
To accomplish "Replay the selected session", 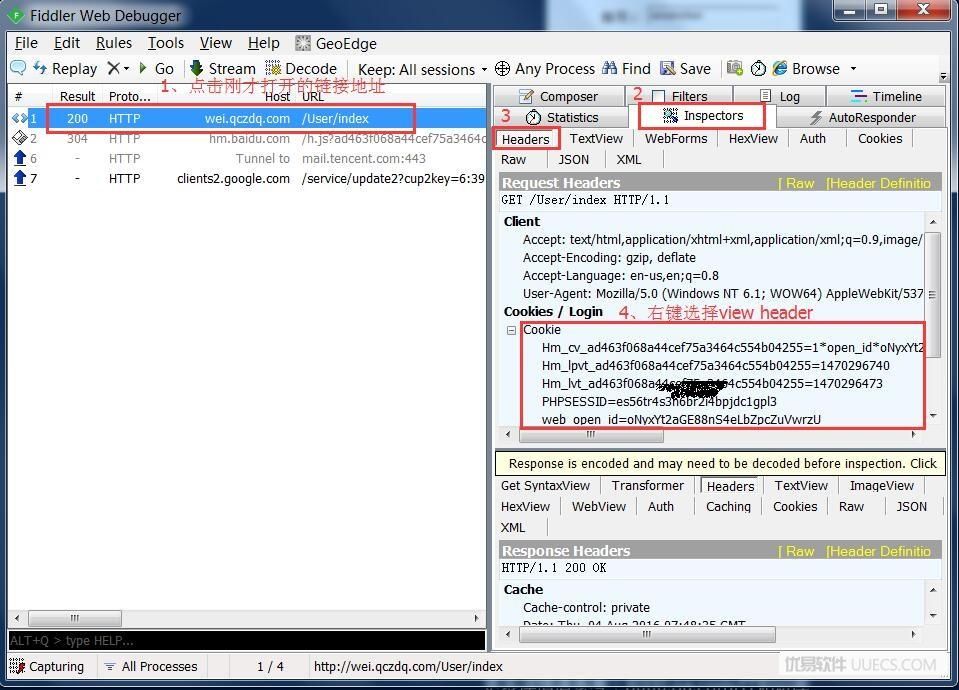I will pyautogui.click(x=65, y=69).
